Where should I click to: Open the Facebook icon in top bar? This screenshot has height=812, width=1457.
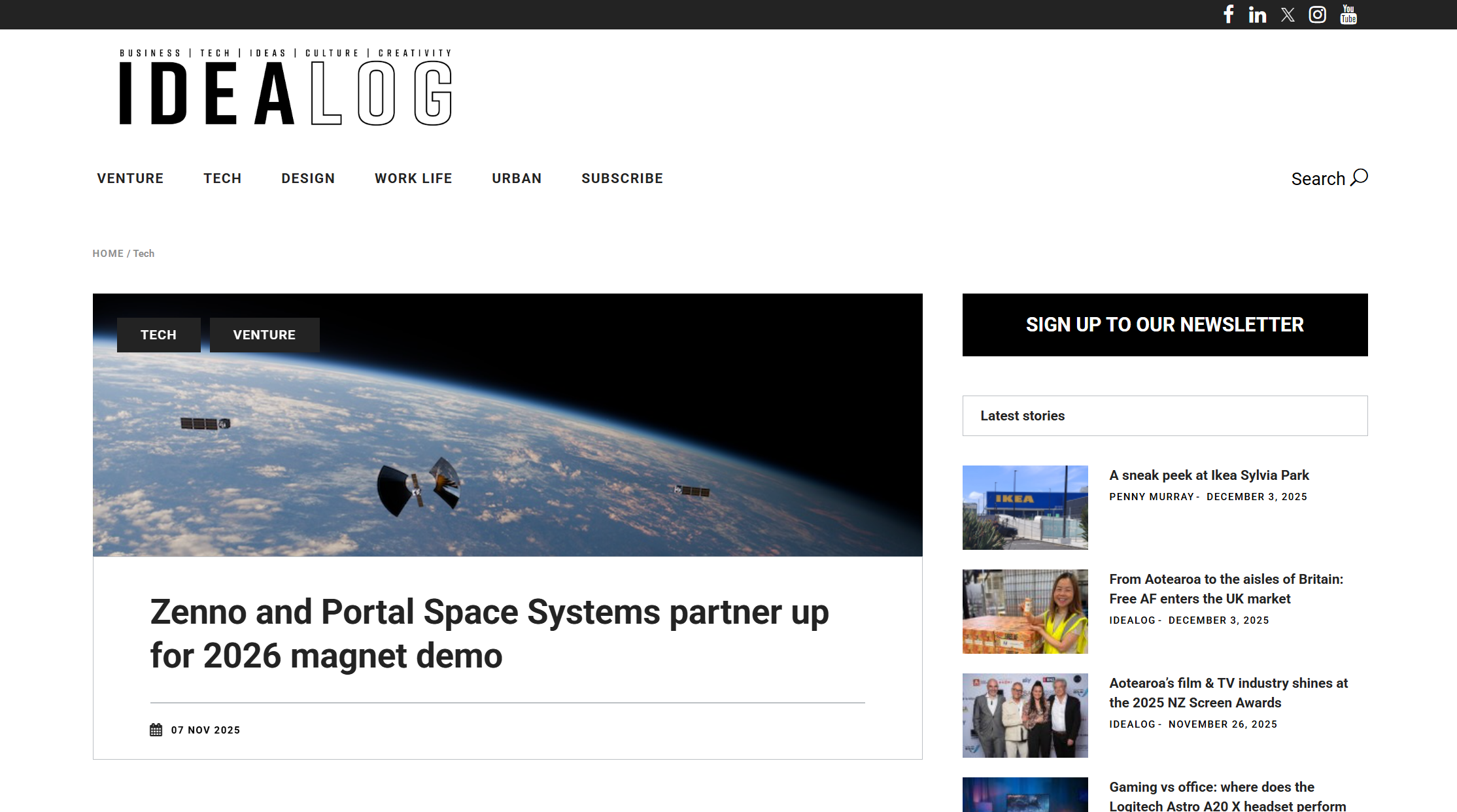(1229, 14)
